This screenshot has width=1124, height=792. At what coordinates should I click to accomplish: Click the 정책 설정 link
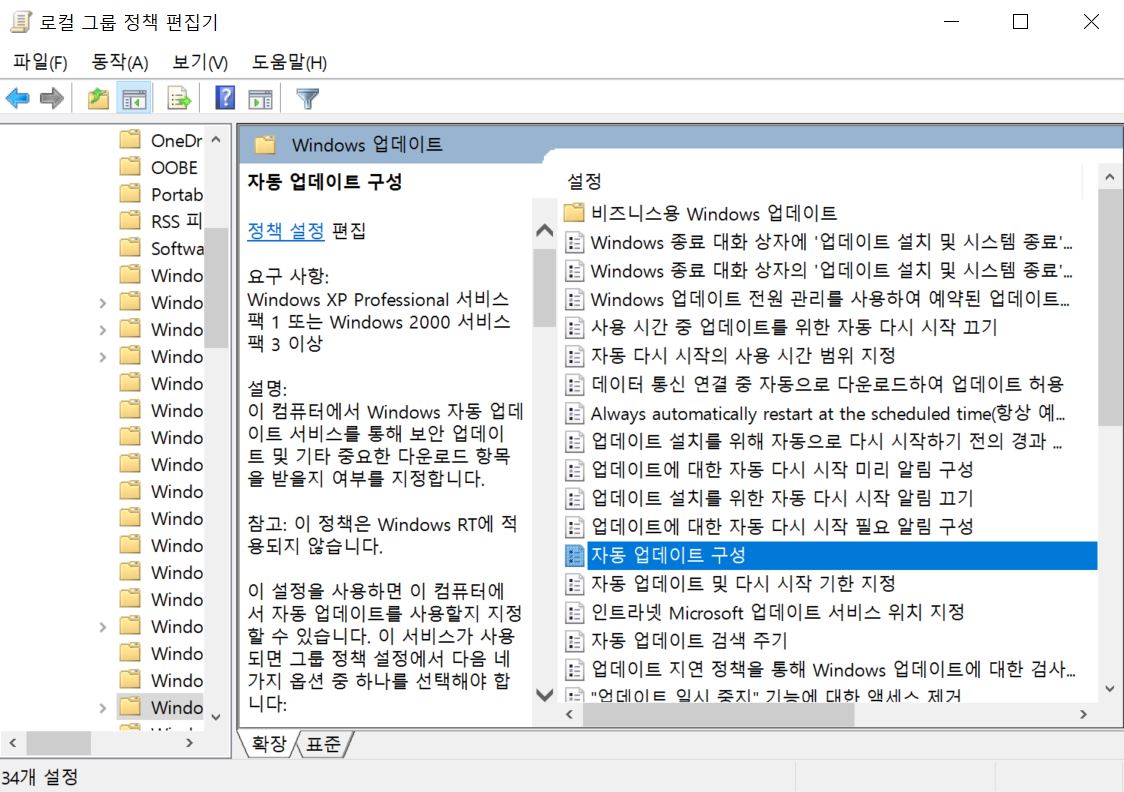pyautogui.click(x=285, y=231)
